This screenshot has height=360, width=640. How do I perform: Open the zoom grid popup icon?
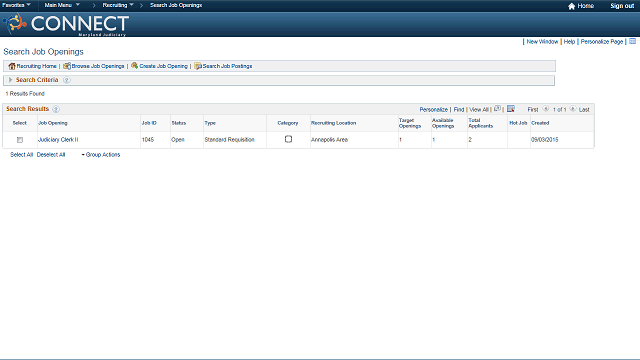click(497, 109)
